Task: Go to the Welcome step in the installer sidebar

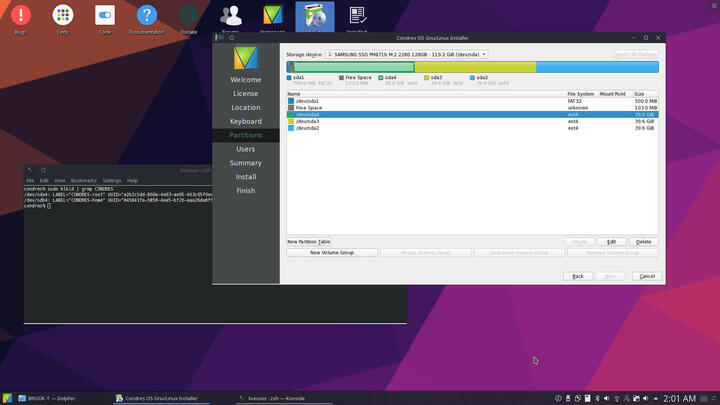Action: 246,79
